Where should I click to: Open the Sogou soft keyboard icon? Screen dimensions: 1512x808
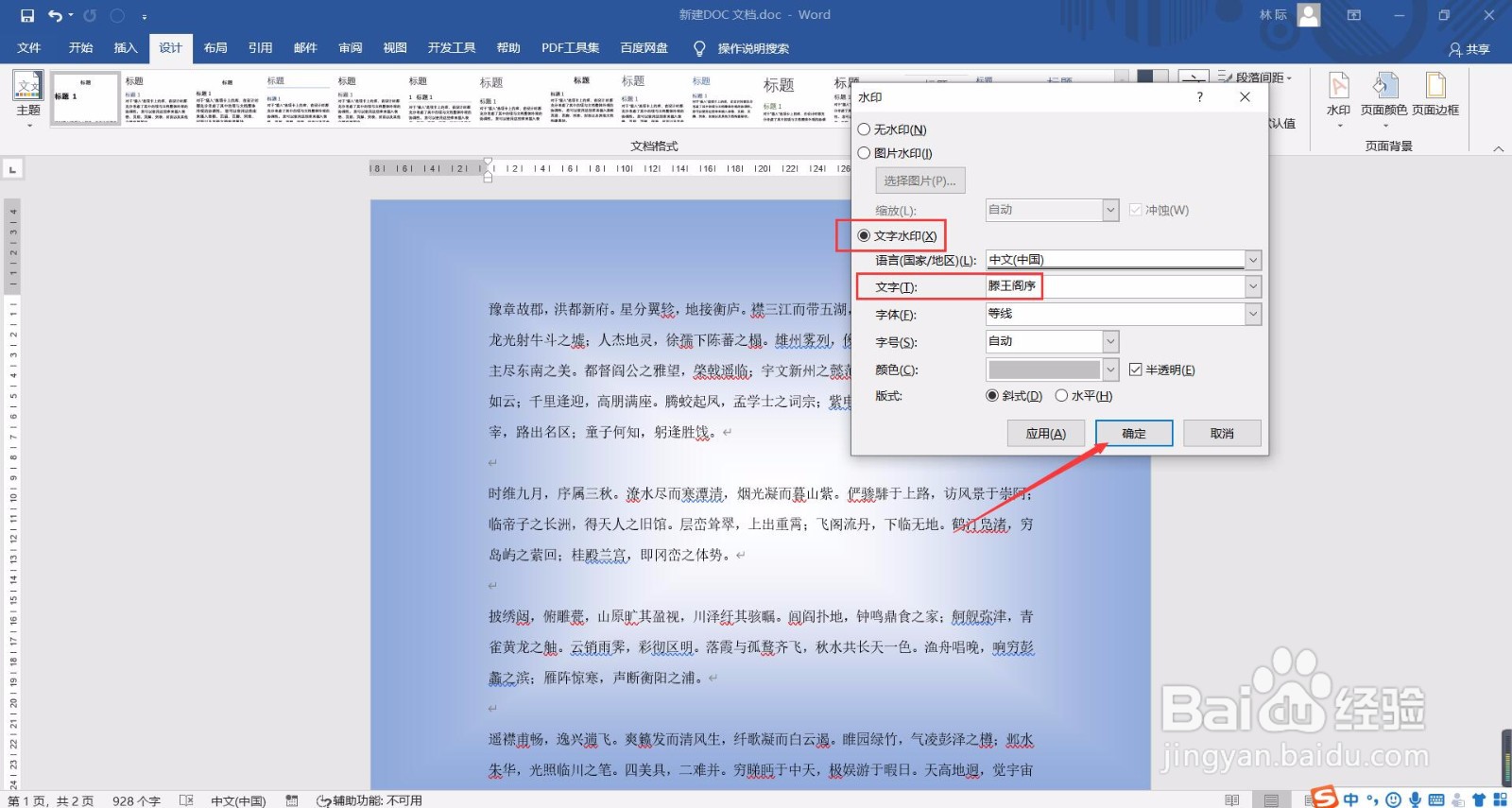coord(1436,799)
